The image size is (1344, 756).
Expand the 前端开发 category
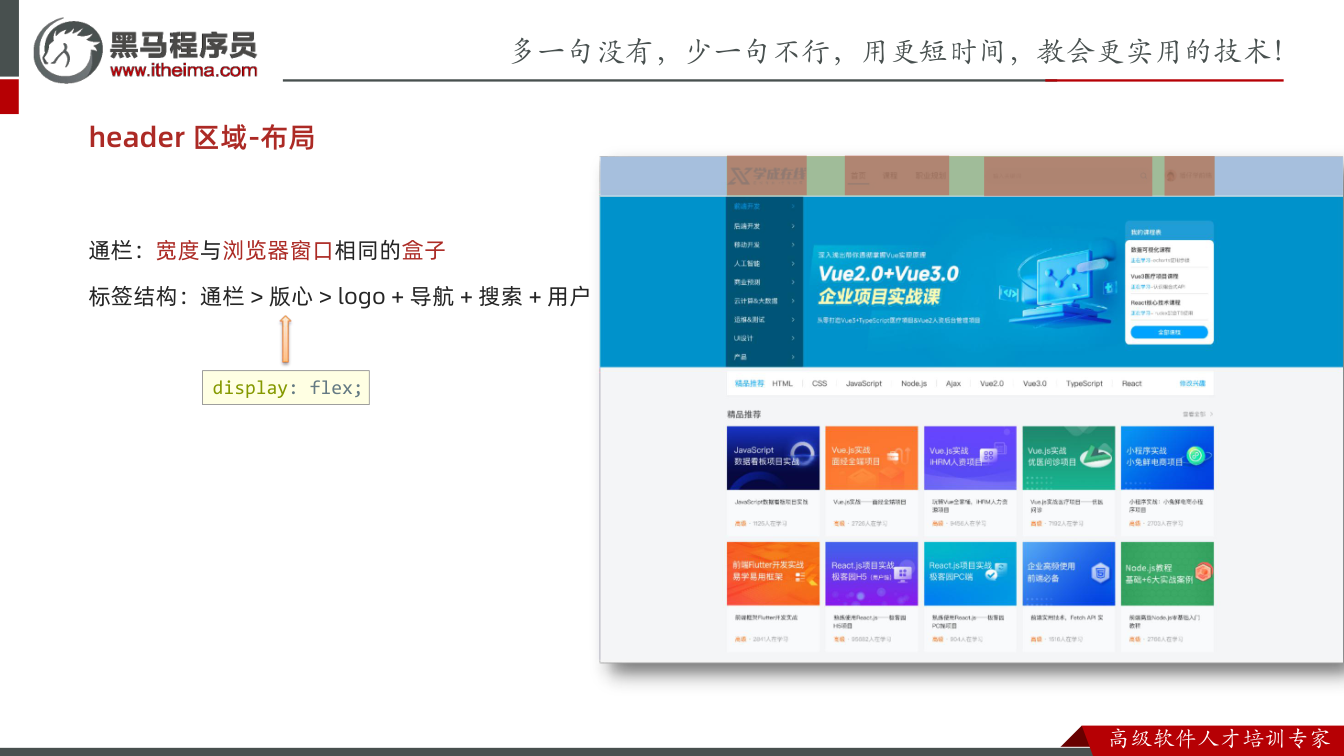[x=765, y=207]
